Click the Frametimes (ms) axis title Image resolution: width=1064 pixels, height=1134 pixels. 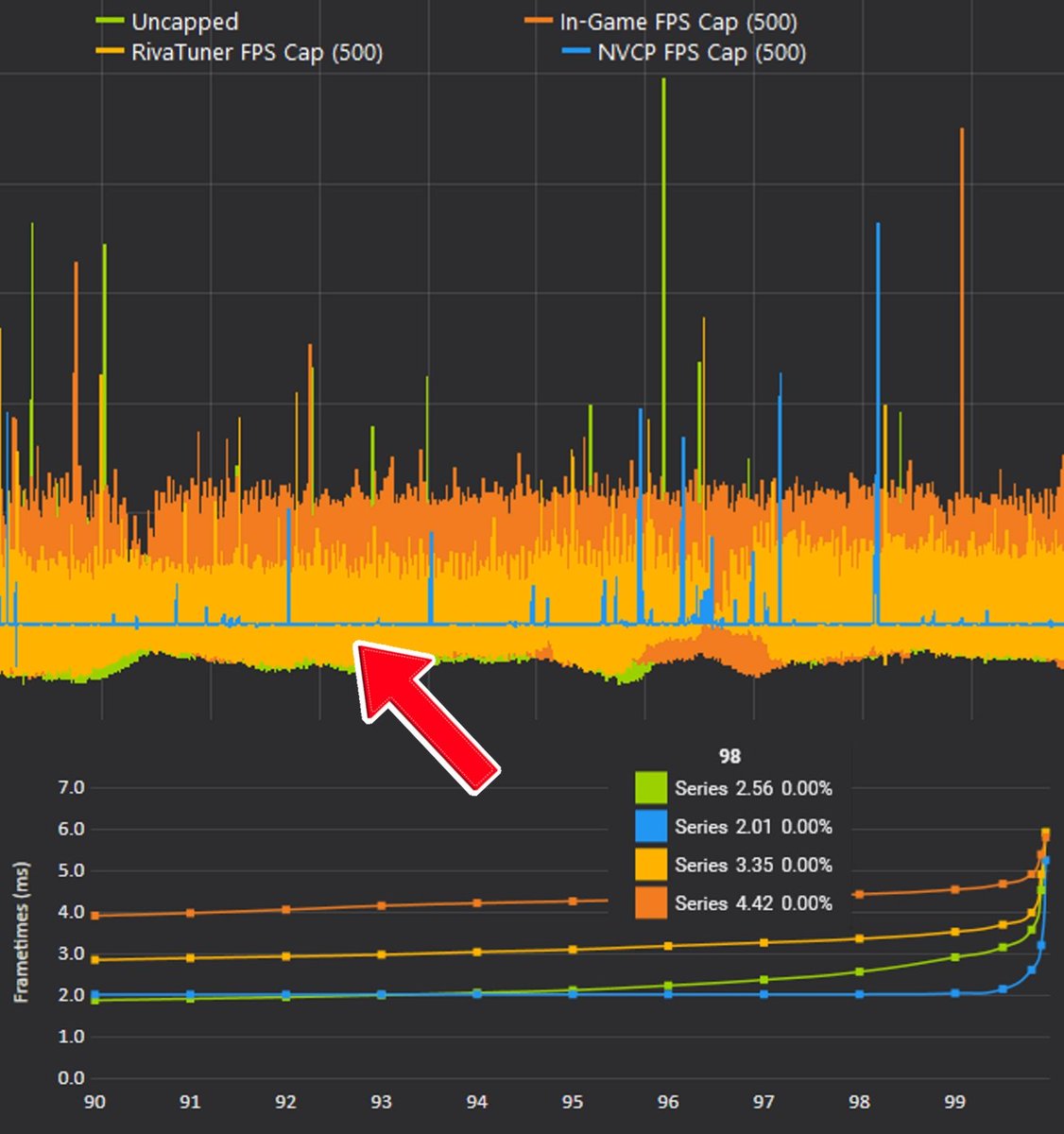[x=21, y=932]
